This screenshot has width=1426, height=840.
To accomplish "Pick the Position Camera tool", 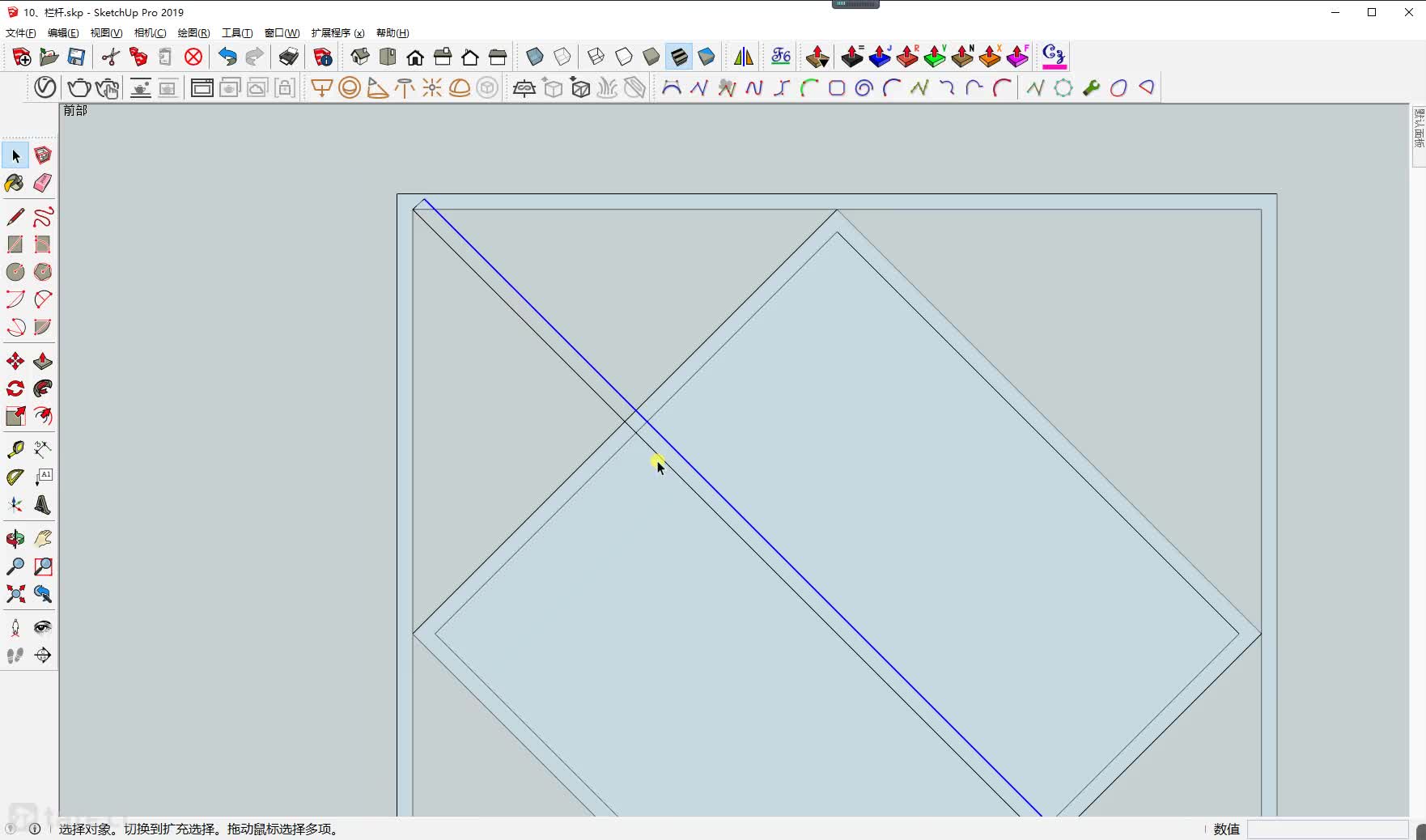I will coord(15,628).
